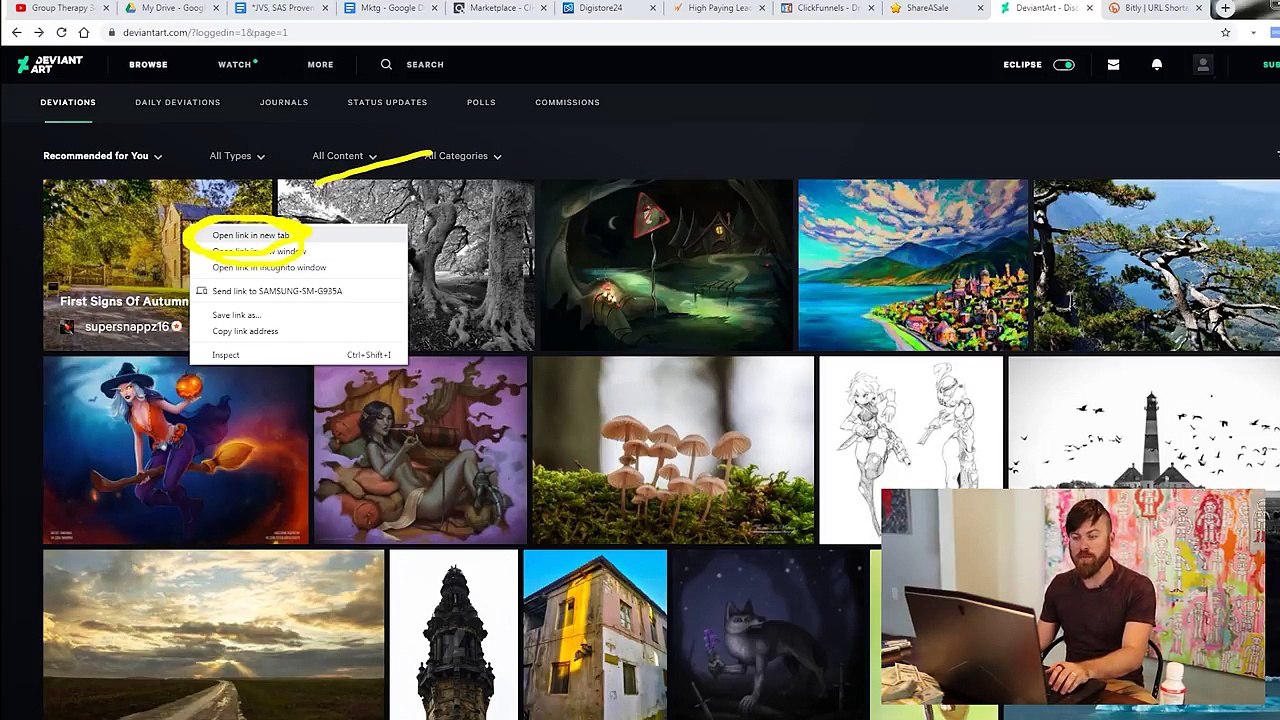Image resolution: width=1280 pixels, height=720 pixels.
Task: Open the user profile avatar icon
Action: click(x=1203, y=64)
